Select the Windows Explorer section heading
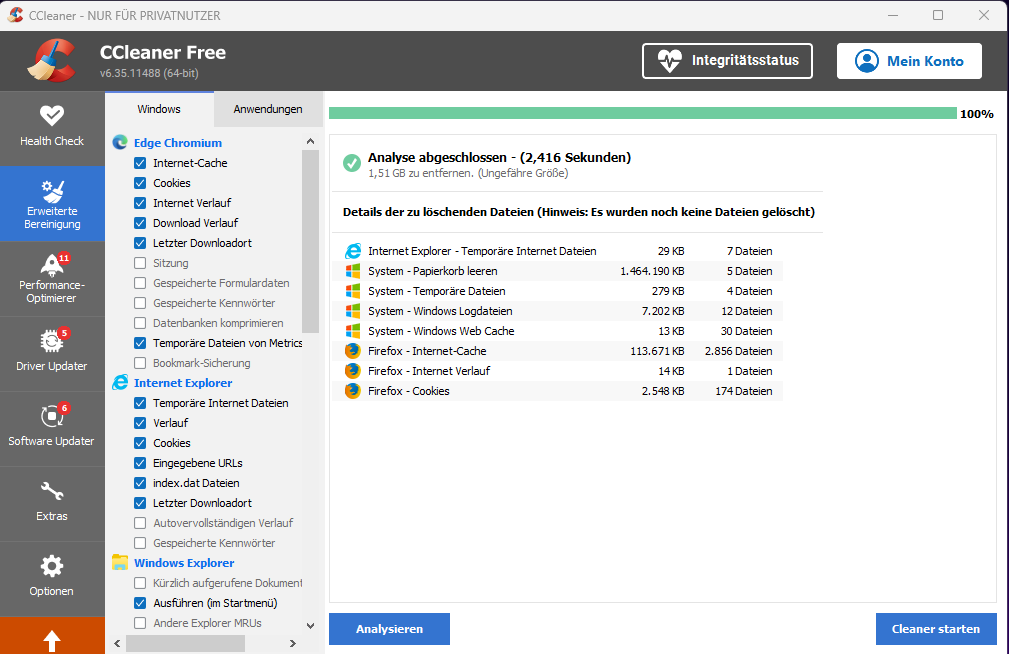This screenshot has width=1009, height=654. pyautogui.click(x=184, y=563)
